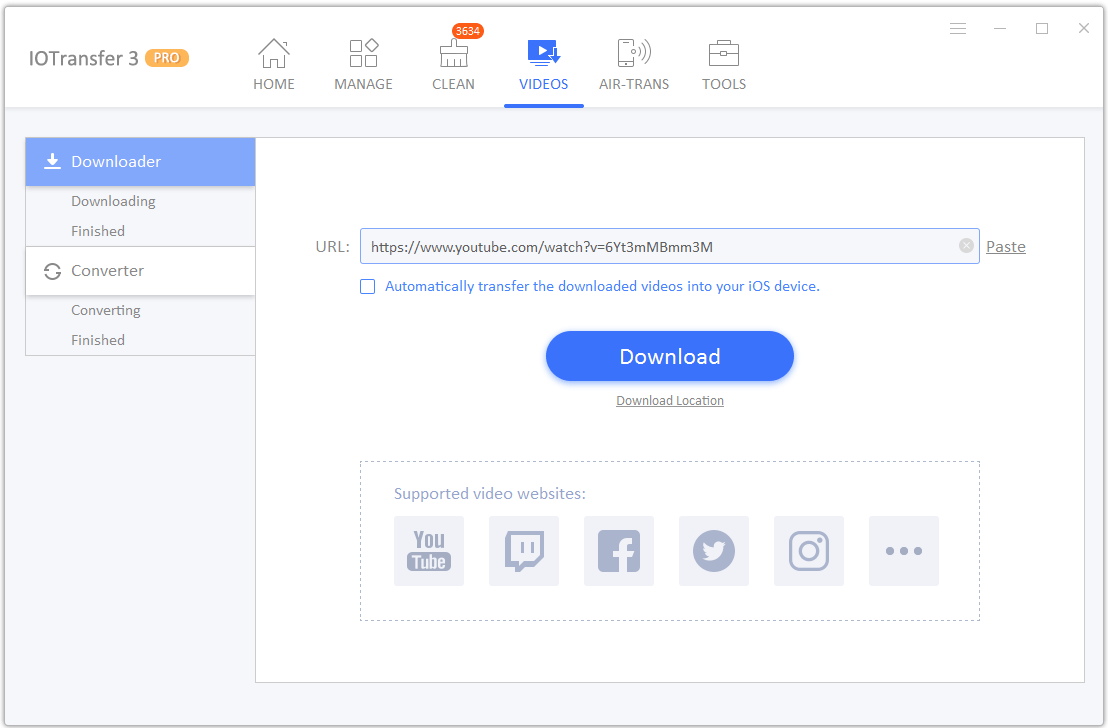Clear the URL field with the x icon
The width and height of the screenshot is (1108, 728).
pyautogui.click(x=966, y=245)
